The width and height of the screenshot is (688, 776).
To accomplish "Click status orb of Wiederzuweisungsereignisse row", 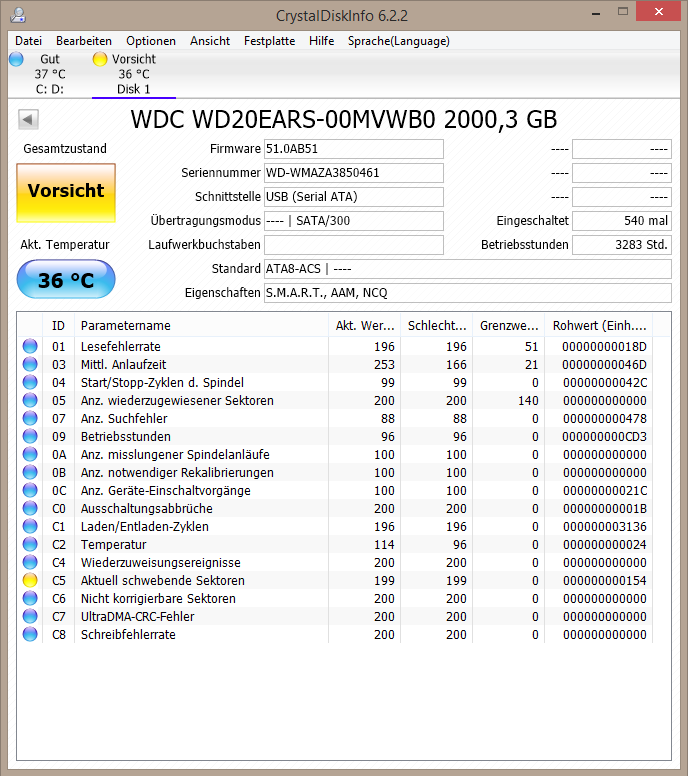I will point(30,562).
